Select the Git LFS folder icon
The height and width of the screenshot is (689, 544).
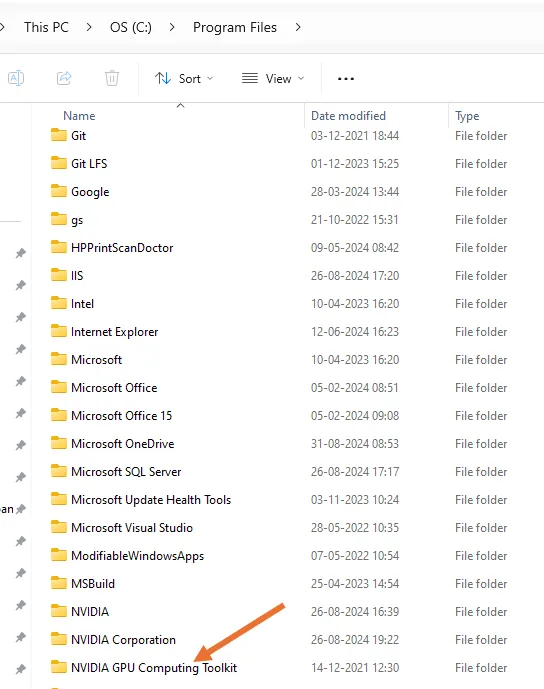pyautogui.click(x=58, y=163)
